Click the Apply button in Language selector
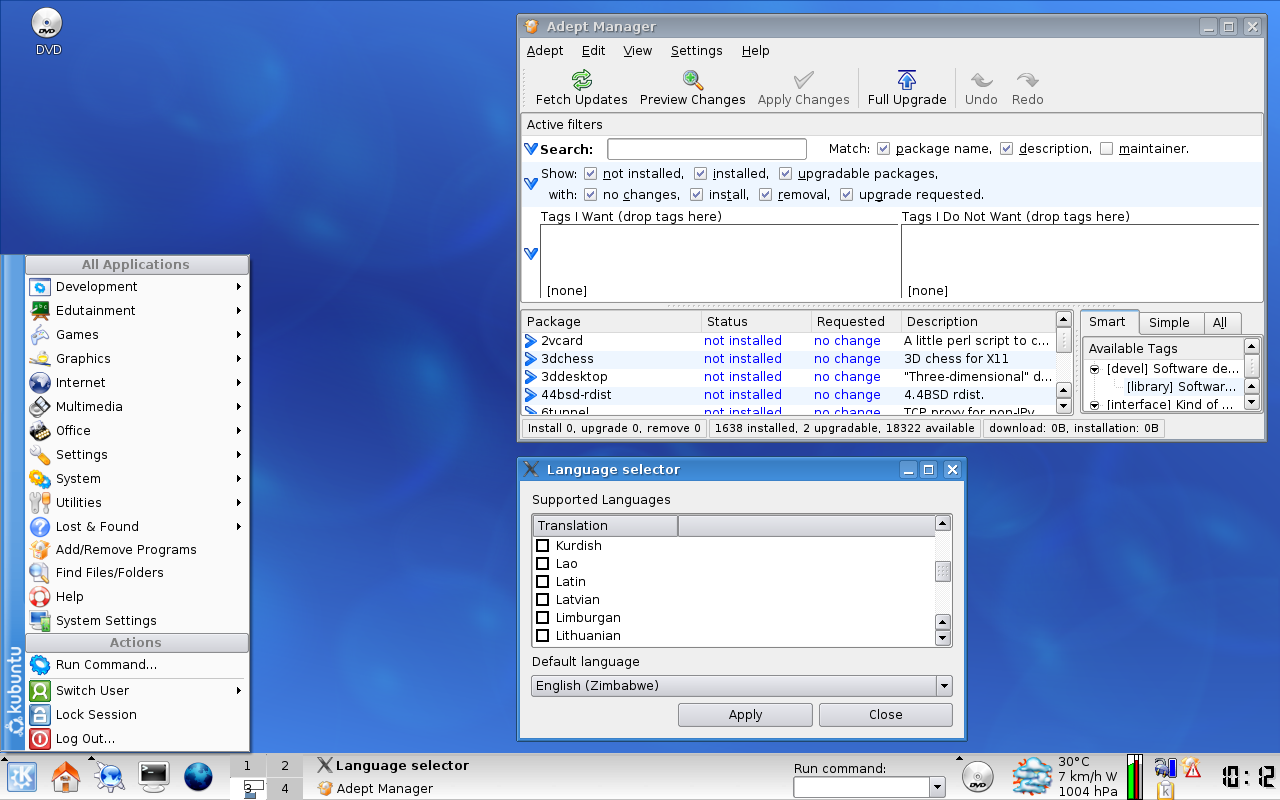Image resolution: width=1280 pixels, height=800 pixels. 745,714
